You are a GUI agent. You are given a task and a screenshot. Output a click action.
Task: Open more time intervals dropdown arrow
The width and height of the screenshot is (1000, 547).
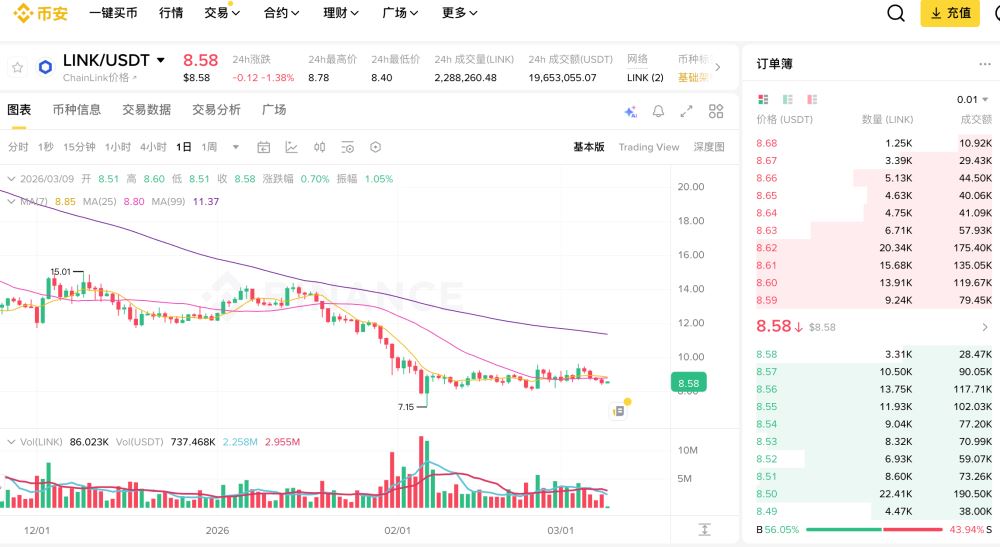tap(235, 147)
